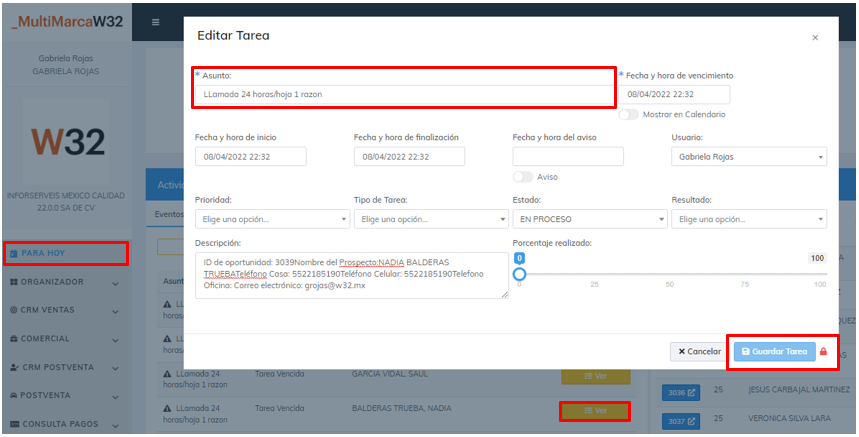The image size is (859, 437).
Task: Click GARCIA VIDAL, SAUL cell
Action: point(390,374)
